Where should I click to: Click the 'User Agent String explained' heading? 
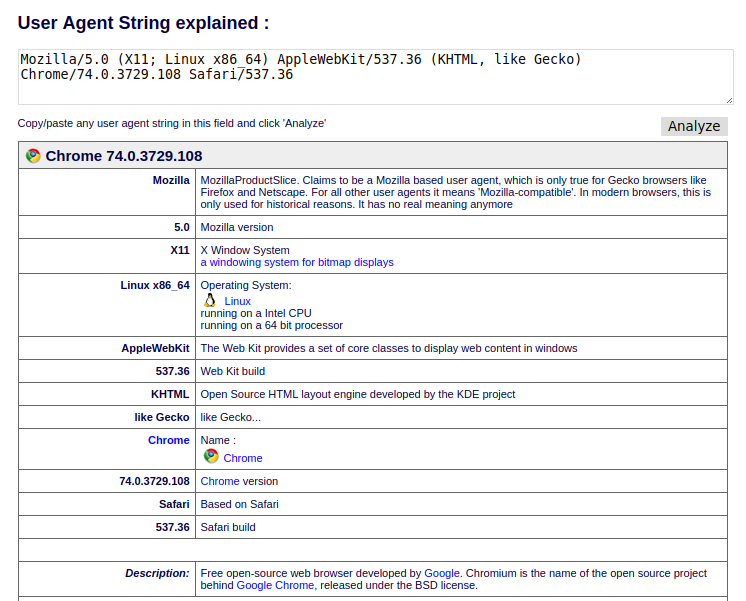click(x=144, y=23)
